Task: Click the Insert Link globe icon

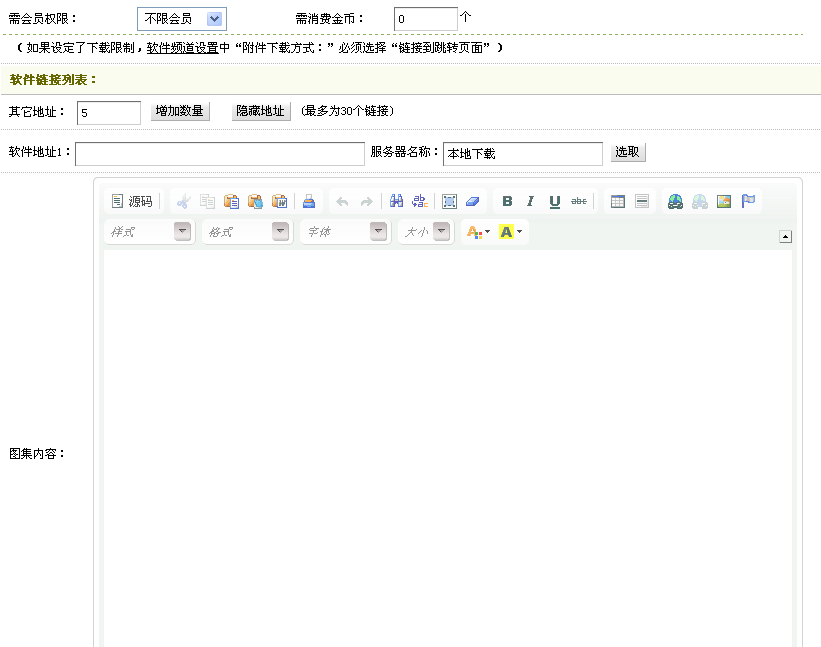Action: coord(676,201)
